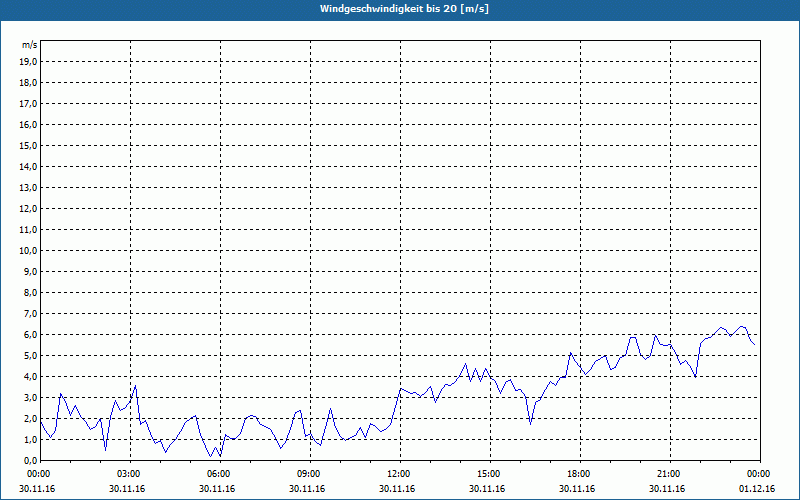This screenshot has height=500, width=800.
Task: Click the "30.11.16" date beneath 09:00
Action: click(307, 489)
